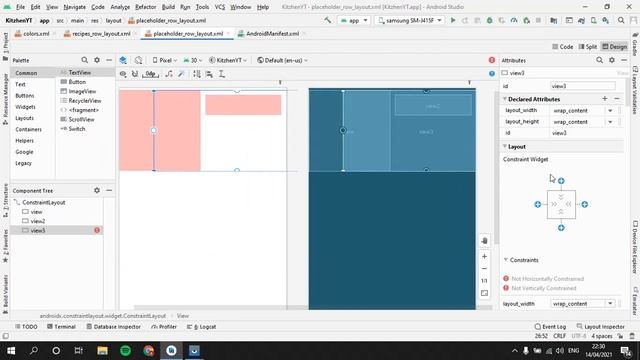Open KitzhenYT theme dropdown
The image size is (640, 360).
pyautogui.click(x=228, y=60)
